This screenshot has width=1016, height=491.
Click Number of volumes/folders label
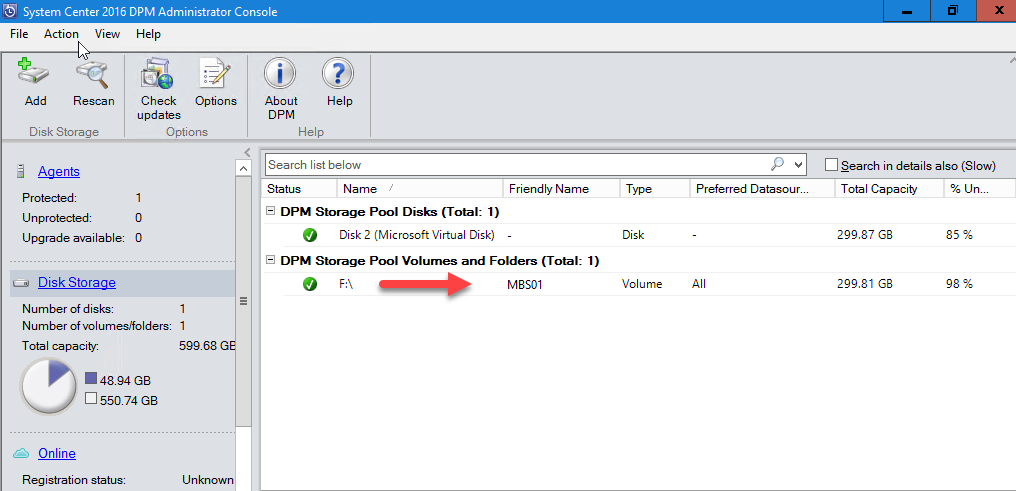97,326
